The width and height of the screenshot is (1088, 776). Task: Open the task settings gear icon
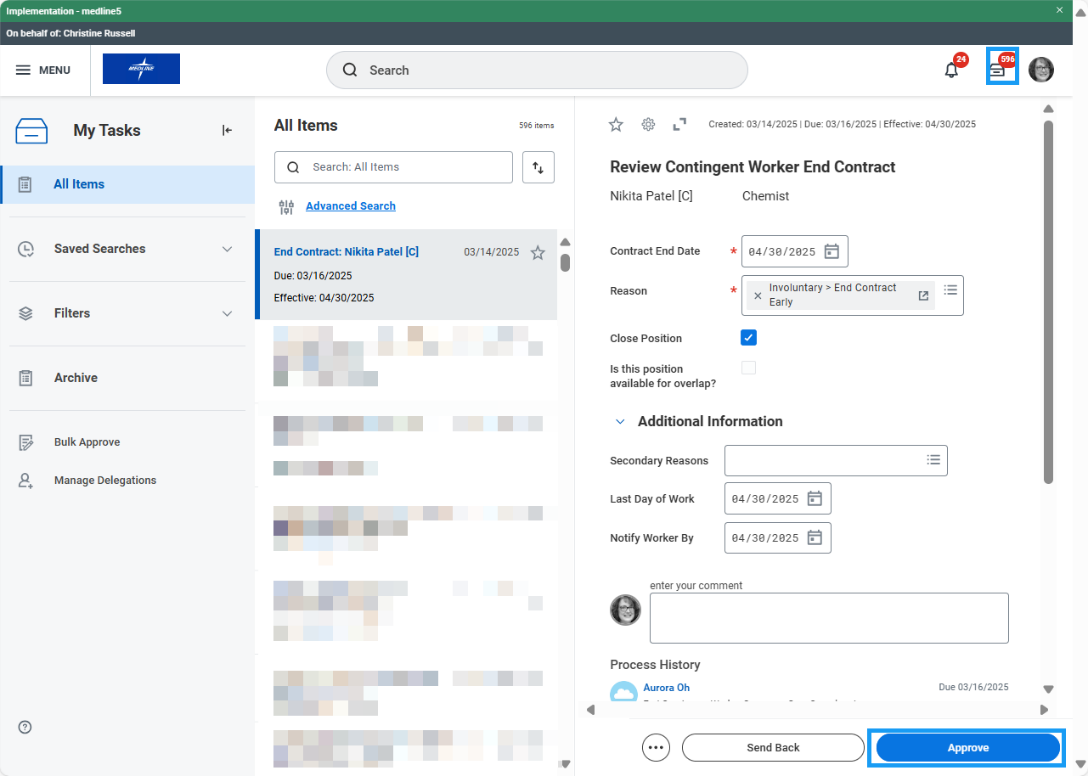pyautogui.click(x=648, y=124)
